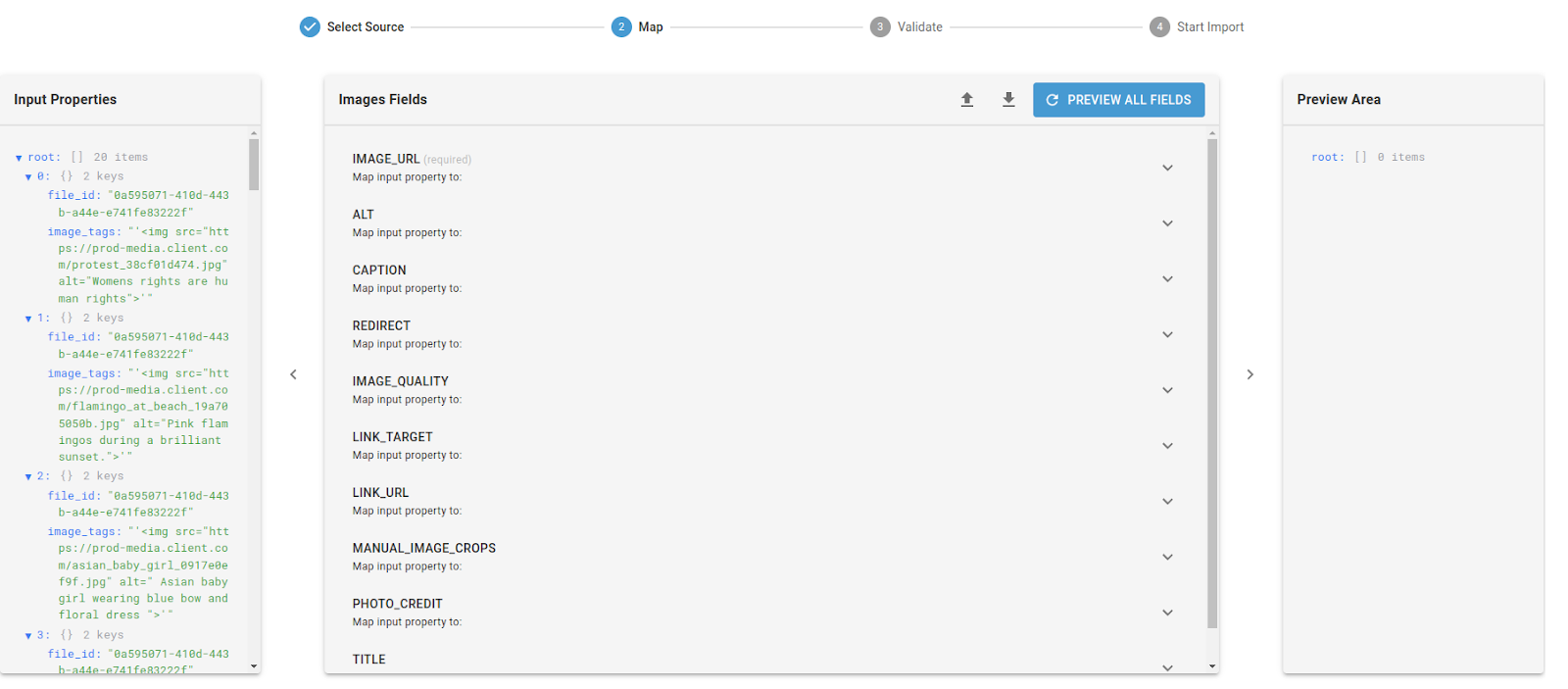Click the download mapping icon
Screen dimensions: 1568x689
(x=1008, y=99)
